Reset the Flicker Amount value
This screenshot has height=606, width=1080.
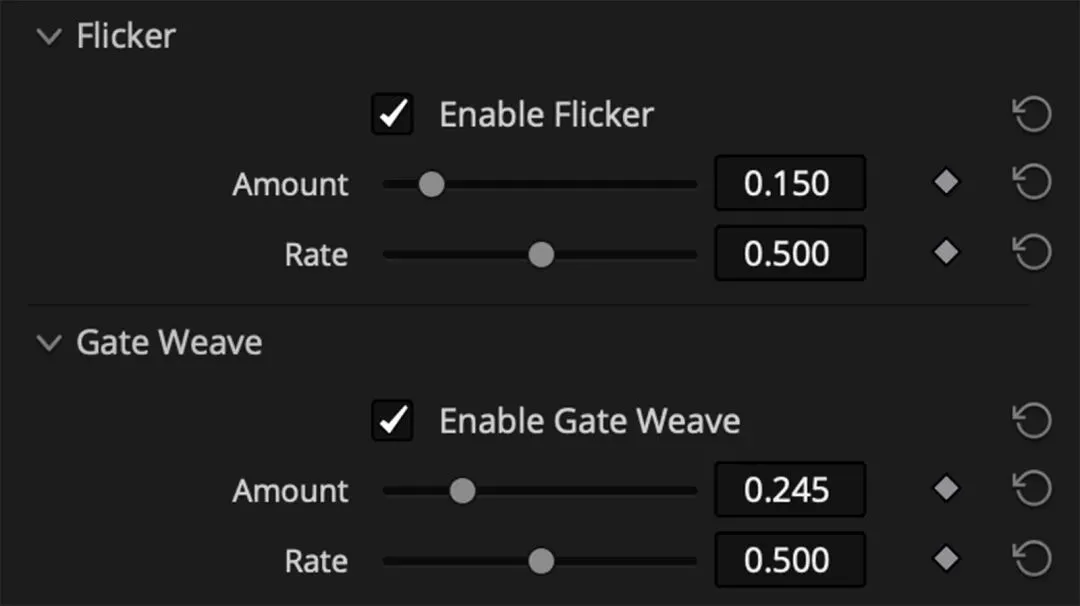coord(1032,183)
